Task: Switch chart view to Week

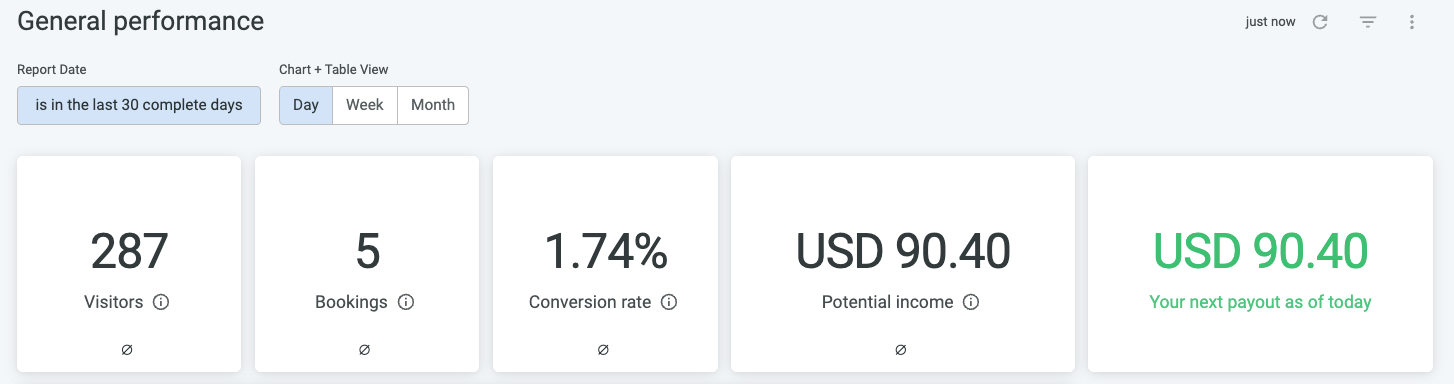Action: pyautogui.click(x=365, y=105)
